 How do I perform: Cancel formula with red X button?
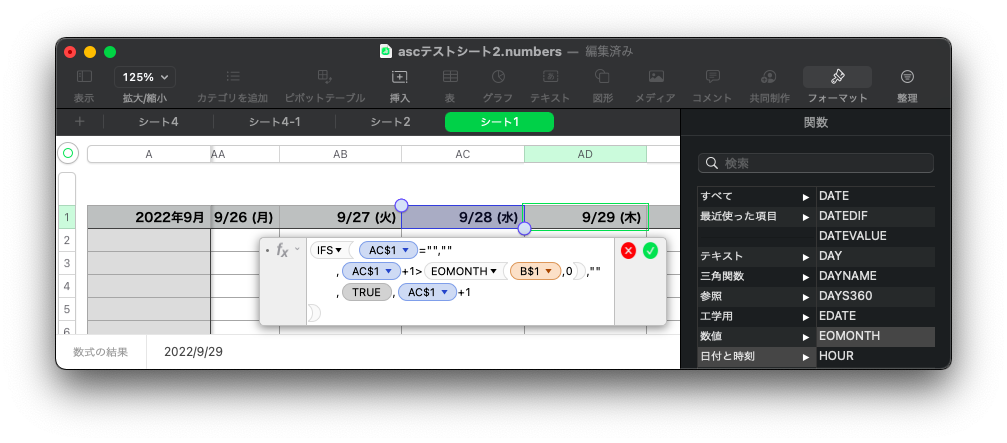coord(628,250)
